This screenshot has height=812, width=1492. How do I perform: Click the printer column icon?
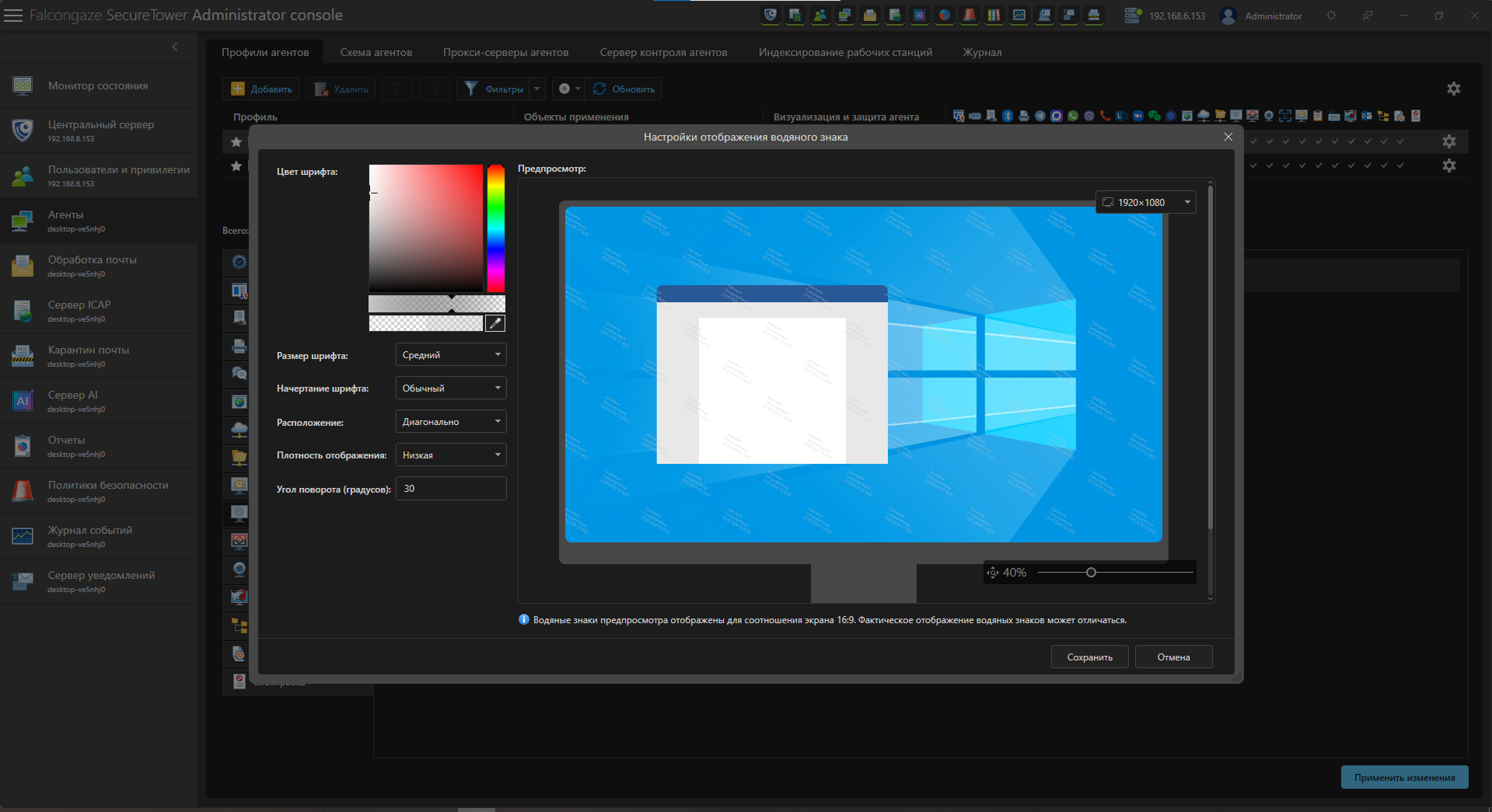[x=1024, y=116]
